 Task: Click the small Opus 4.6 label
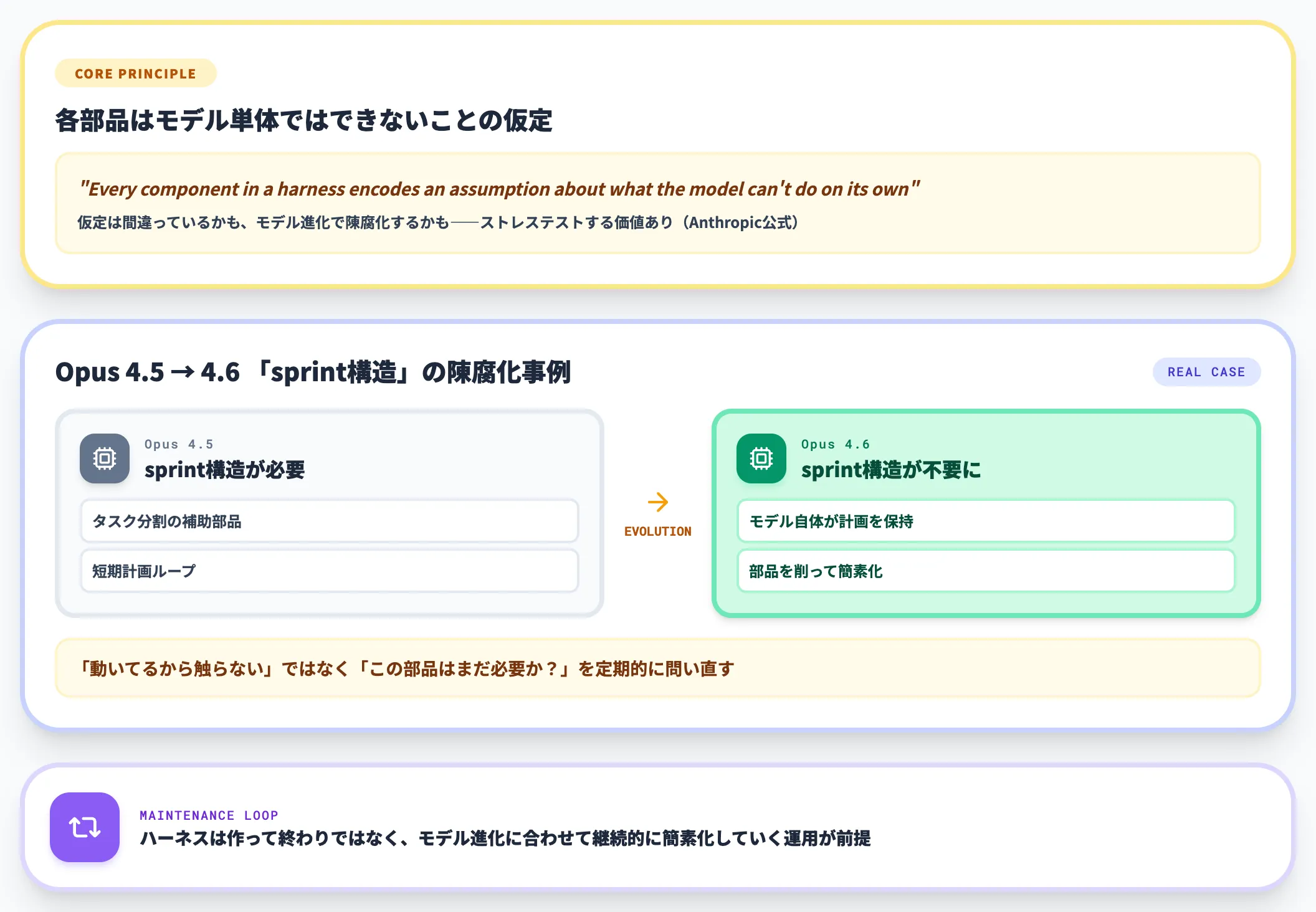click(836, 444)
